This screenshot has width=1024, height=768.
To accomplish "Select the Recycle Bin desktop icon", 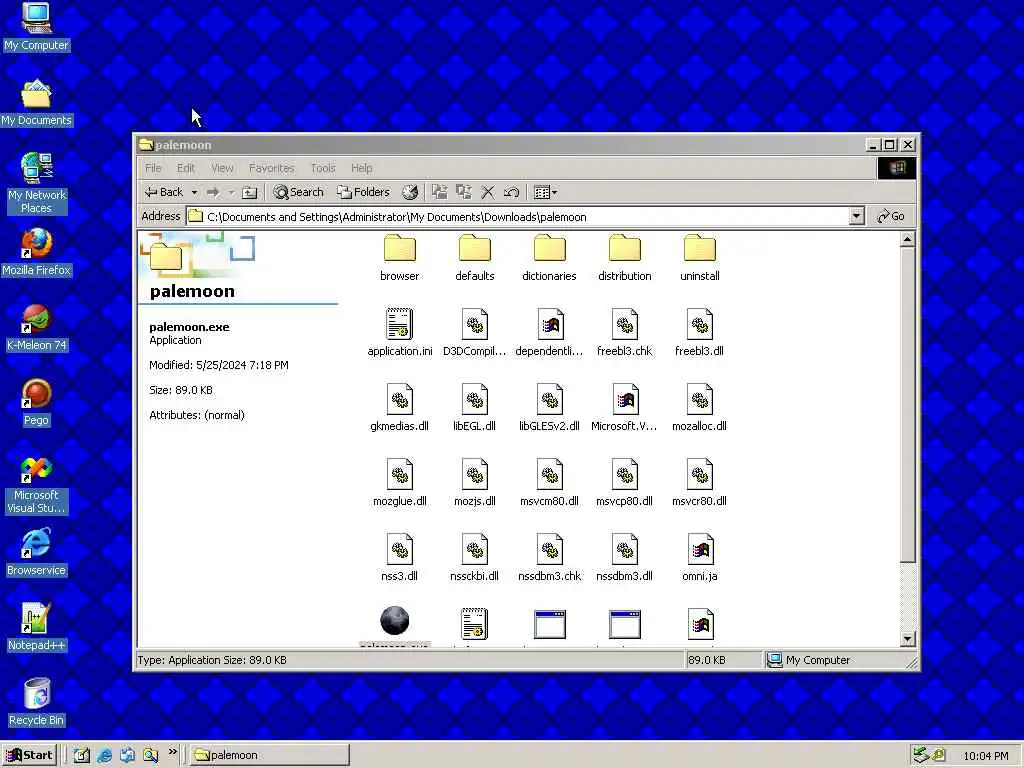I will (x=36, y=703).
